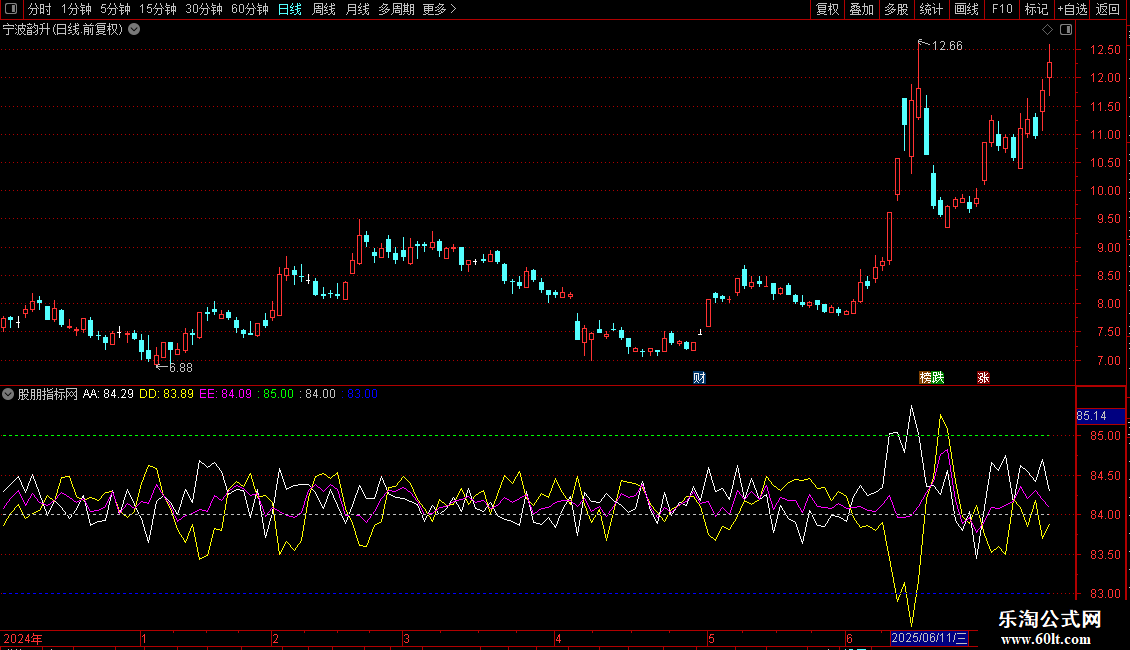
Task: Switch to 分时 intraday view
Action: pos(40,9)
